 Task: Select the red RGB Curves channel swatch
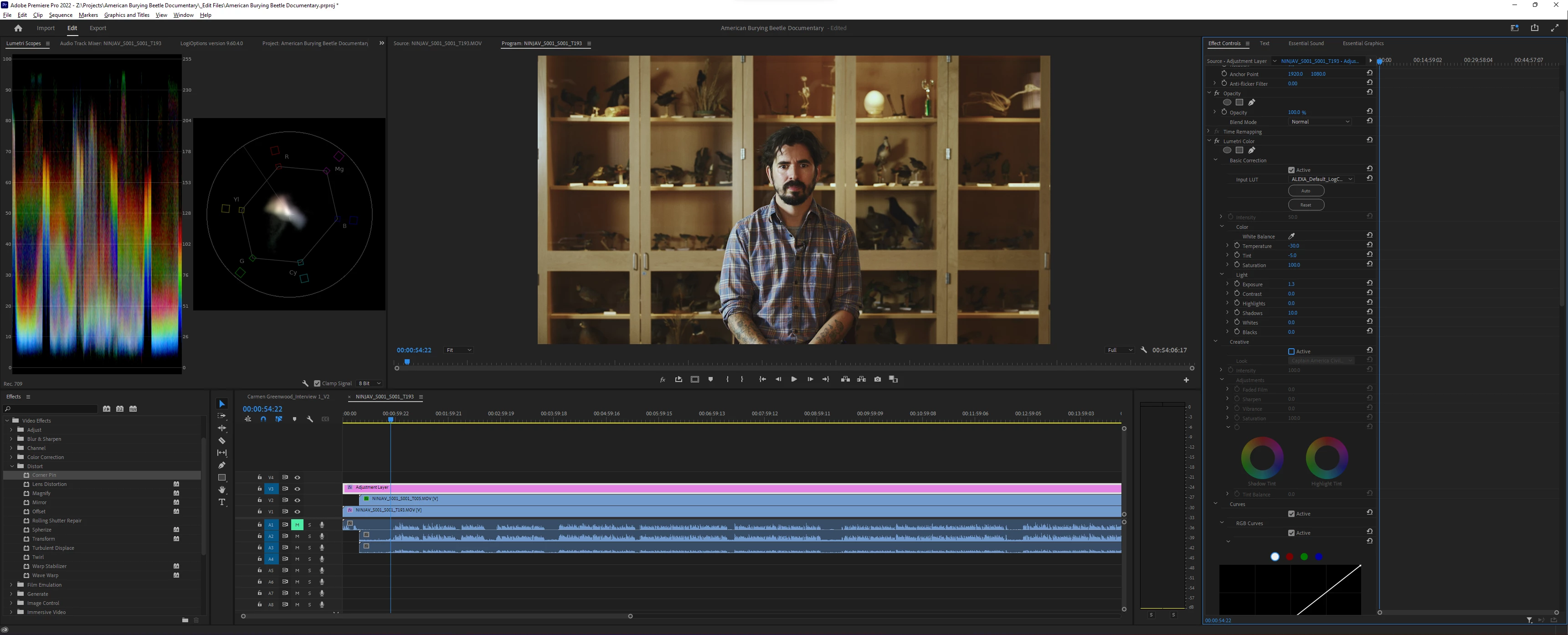[1289, 557]
